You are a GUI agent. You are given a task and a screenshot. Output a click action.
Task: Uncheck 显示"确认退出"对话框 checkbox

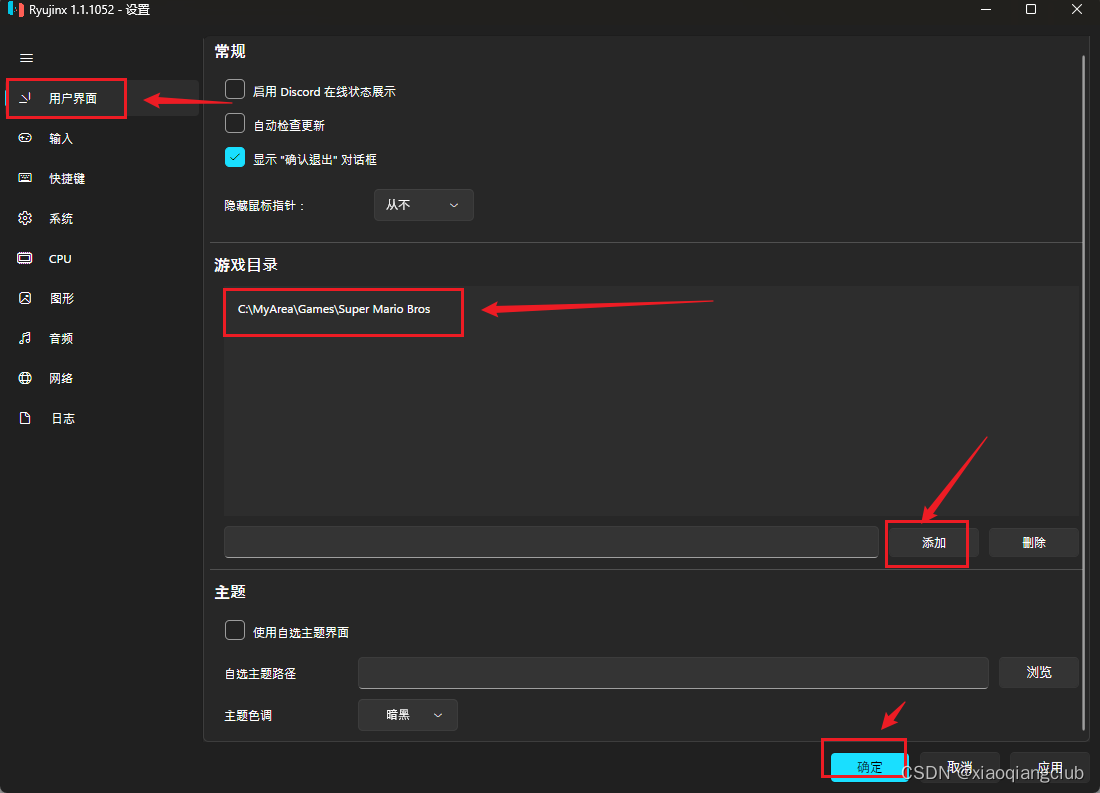(x=235, y=157)
